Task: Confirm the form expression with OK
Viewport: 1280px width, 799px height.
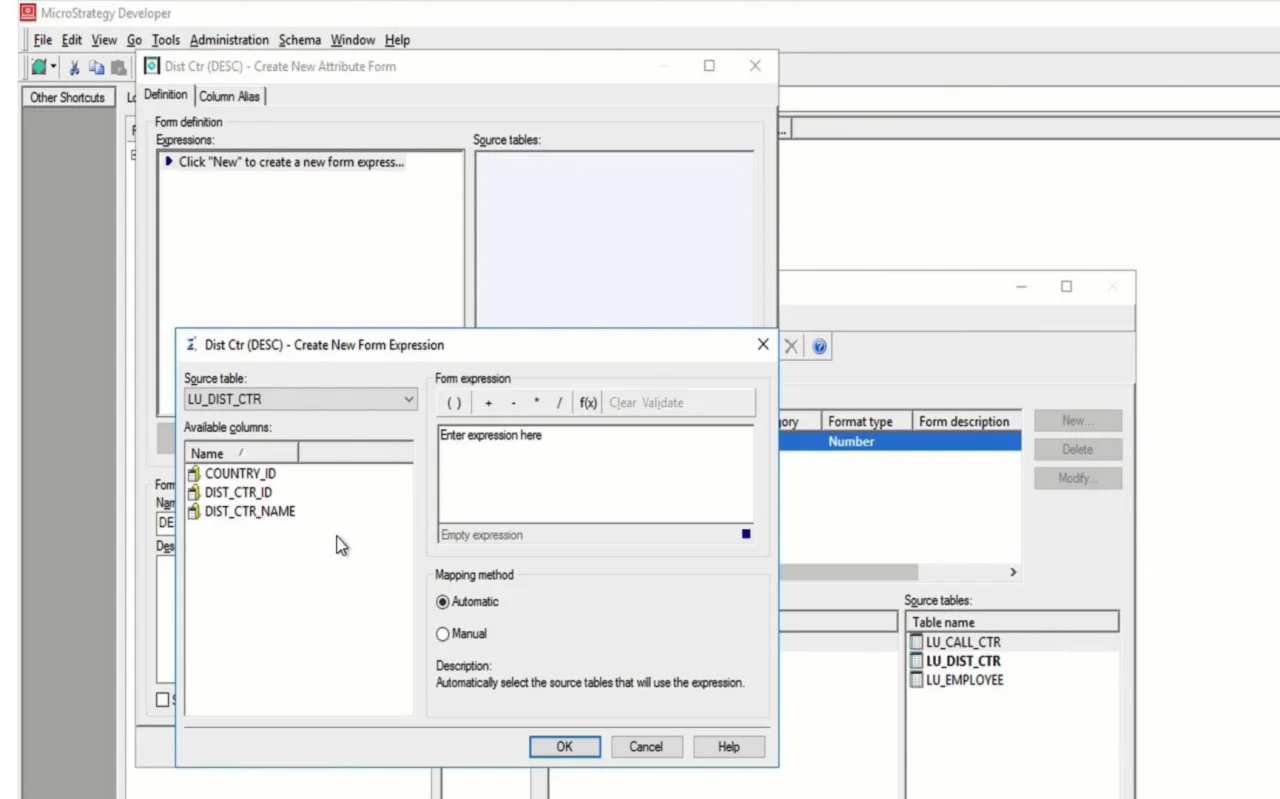Action: click(x=565, y=747)
